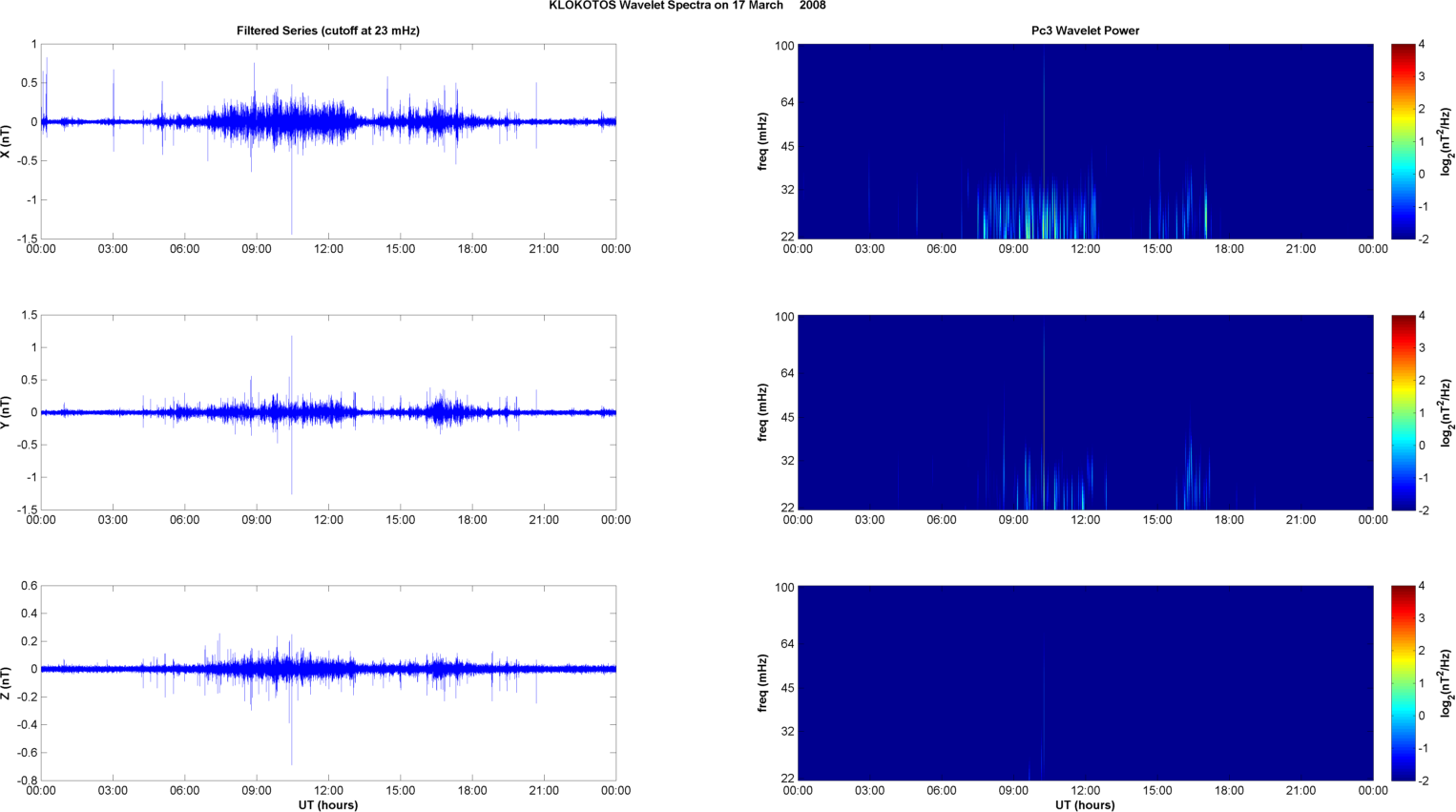Click the colorbar beside the middle spectrogram
Image resolution: width=1456 pixels, height=812 pixels.
click(1403, 412)
